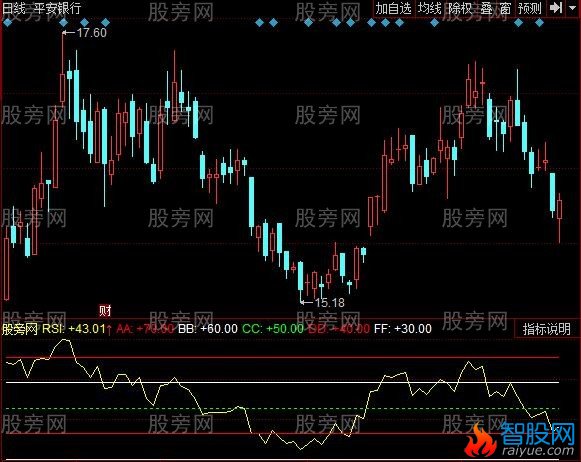
Task: Toggle the 除权 ex-rights adjustment button
Action: 460,8
